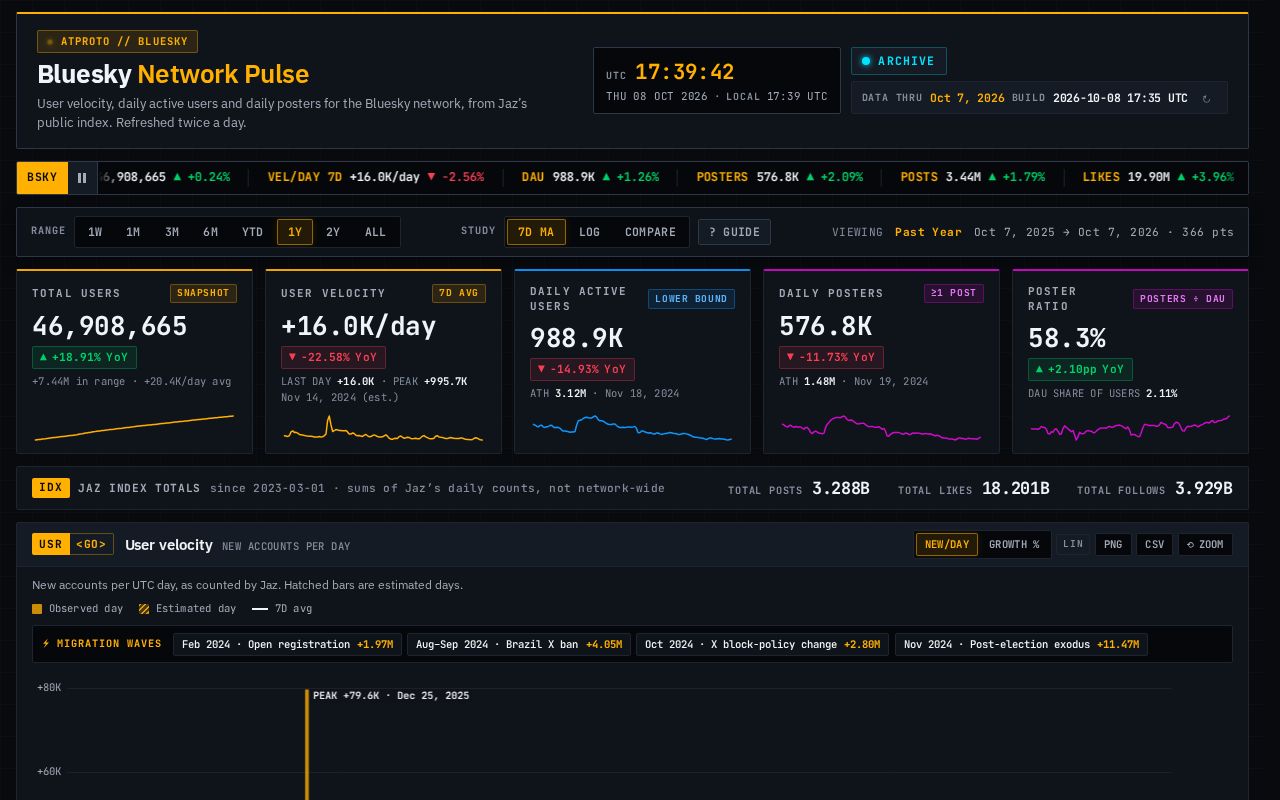Click the ATPROTO // BLUESKY badge

point(117,42)
